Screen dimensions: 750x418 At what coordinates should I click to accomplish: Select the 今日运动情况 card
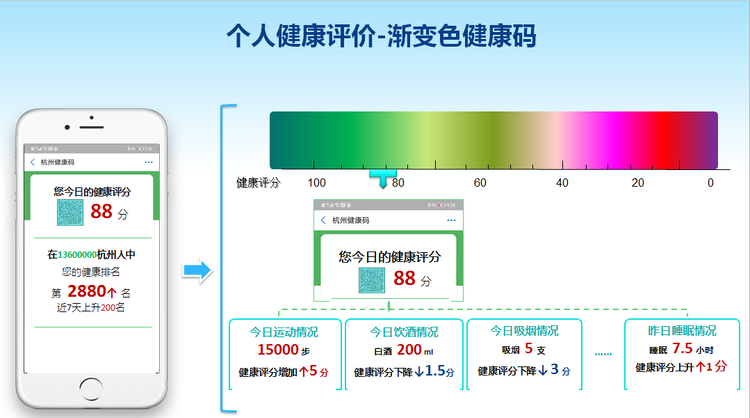pyautogui.click(x=285, y=354)
